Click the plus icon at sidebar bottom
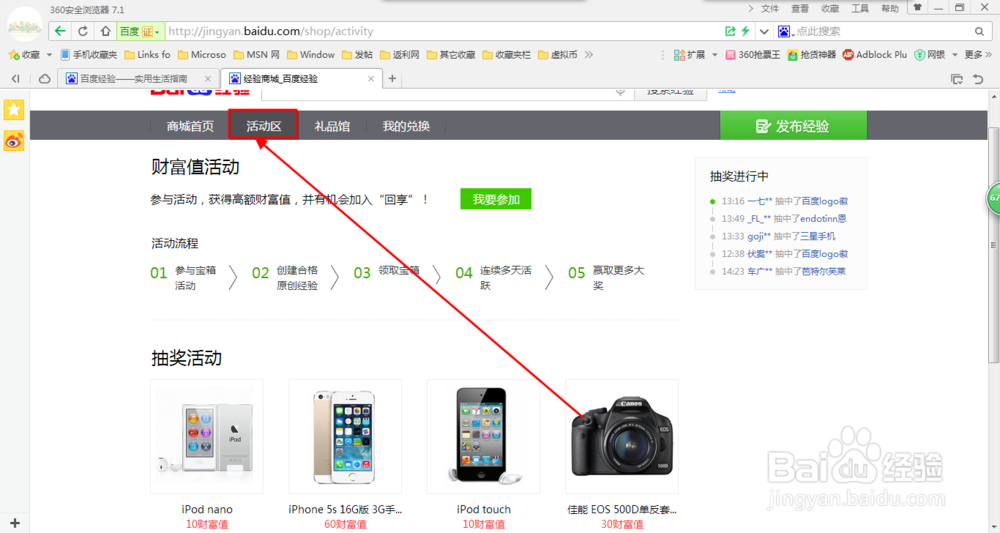1000x533 pixels. tap(15, 523)
